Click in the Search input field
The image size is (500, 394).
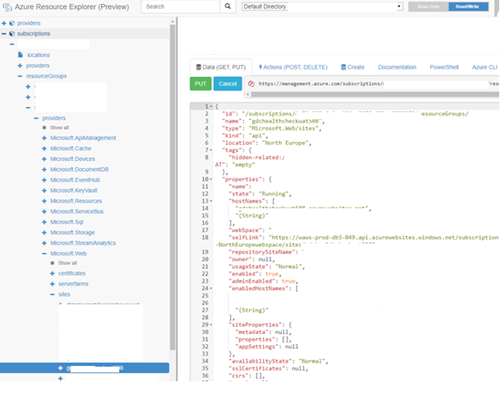click(x=180, y=6)
